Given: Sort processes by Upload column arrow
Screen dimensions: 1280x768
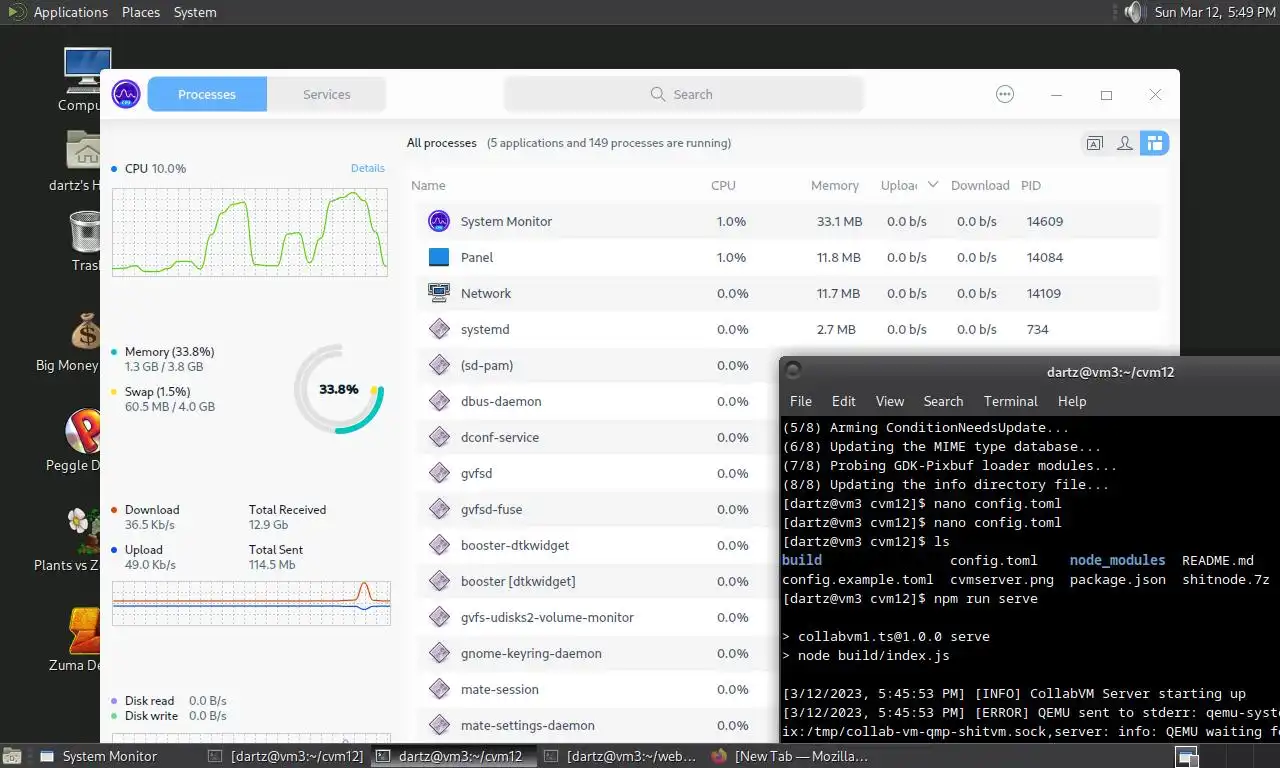Looking at the screenshot, I should (x=933, y=185).
